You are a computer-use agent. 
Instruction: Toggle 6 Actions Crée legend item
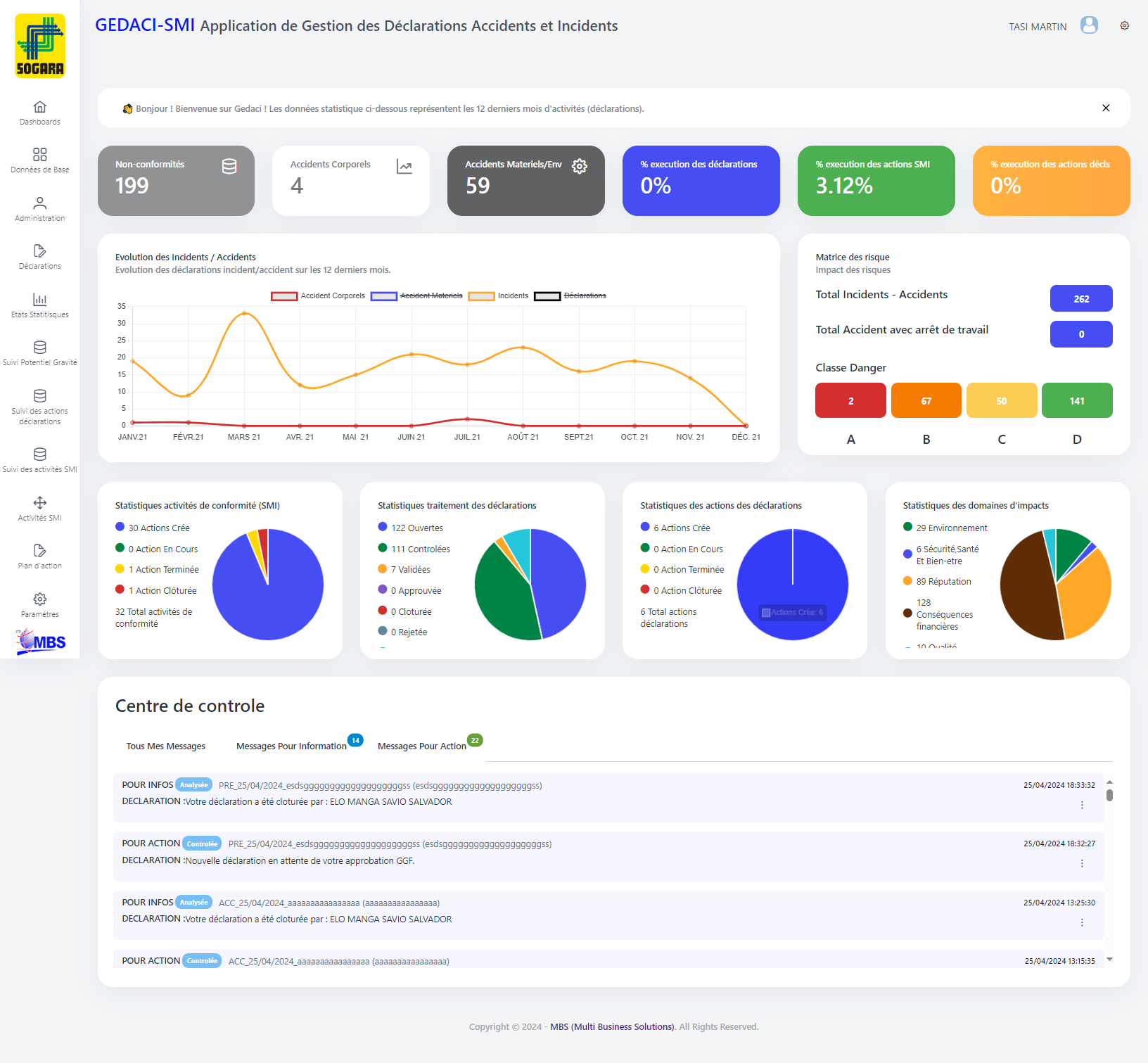click(x=675, y=528)
